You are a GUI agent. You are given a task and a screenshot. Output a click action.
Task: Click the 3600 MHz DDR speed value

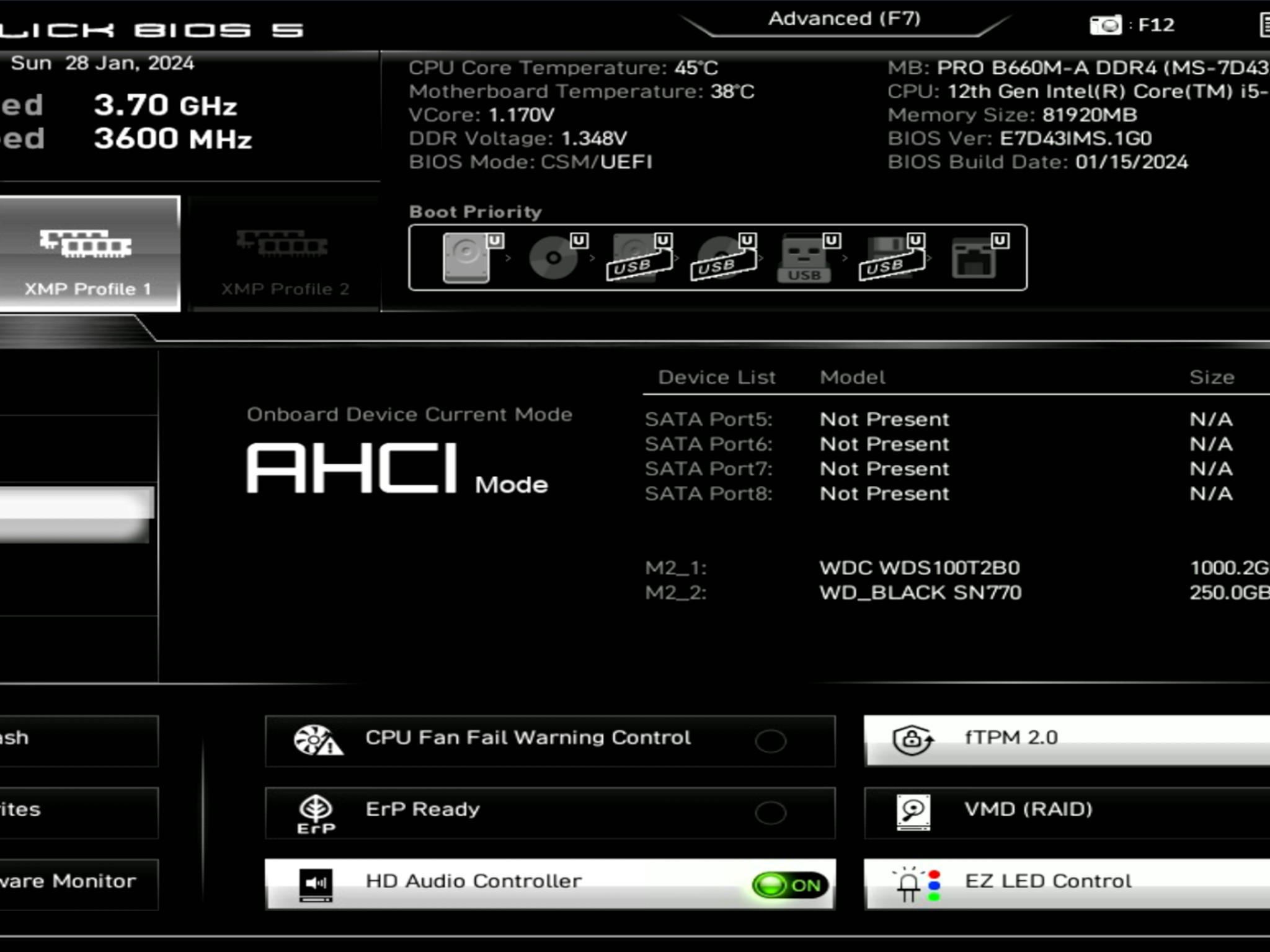(172, 139)
